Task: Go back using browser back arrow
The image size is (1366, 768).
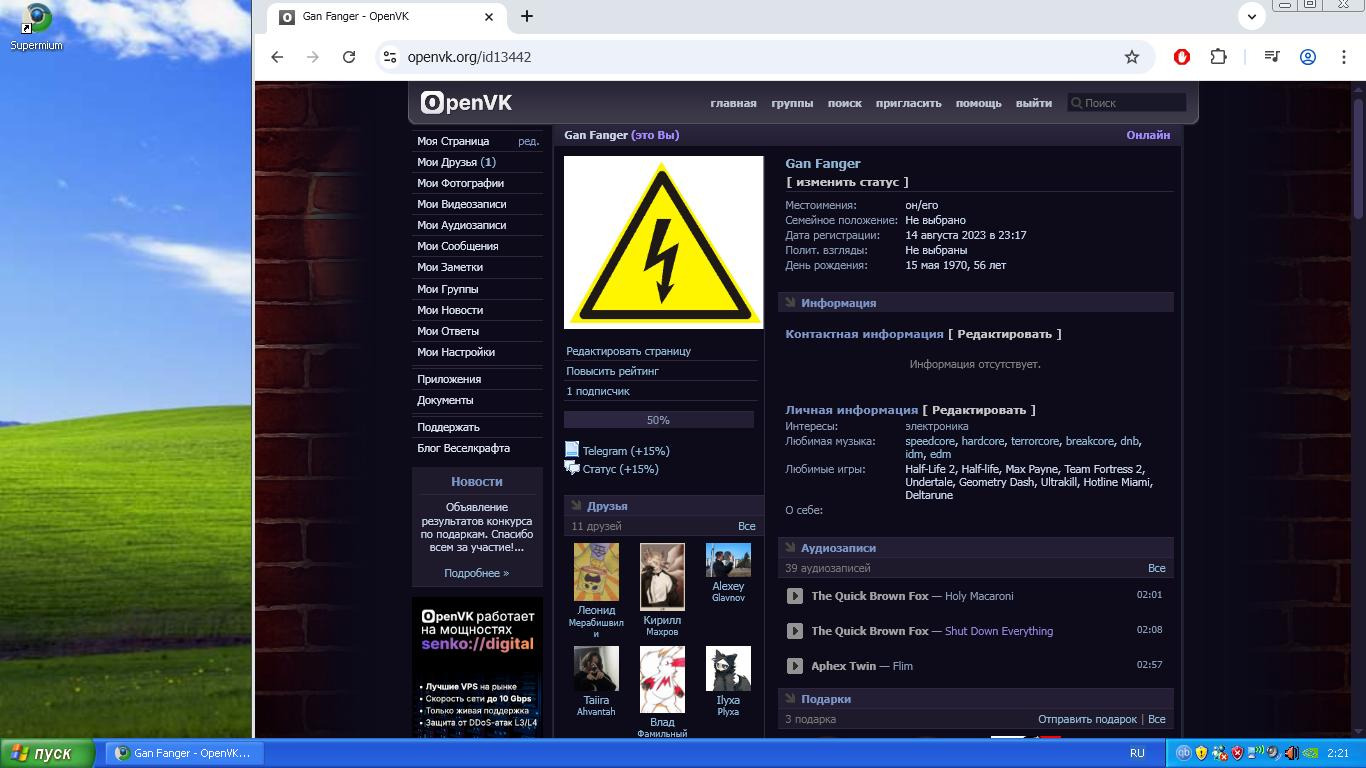Action: [277, 57]
